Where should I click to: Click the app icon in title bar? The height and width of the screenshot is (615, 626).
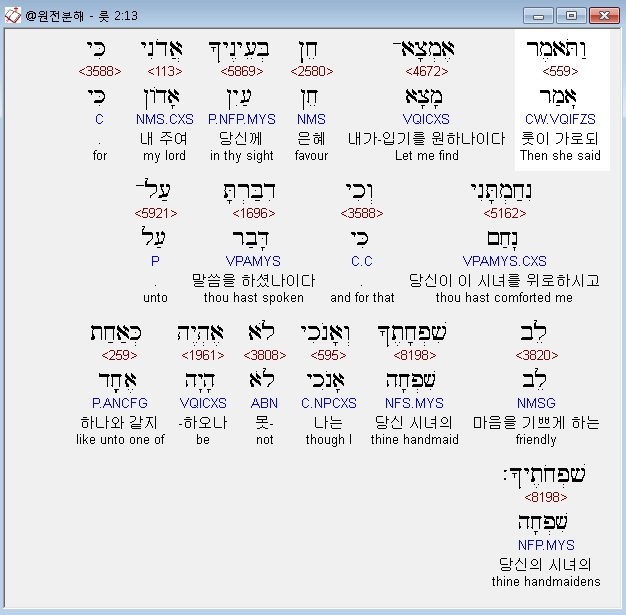(12, 16)
